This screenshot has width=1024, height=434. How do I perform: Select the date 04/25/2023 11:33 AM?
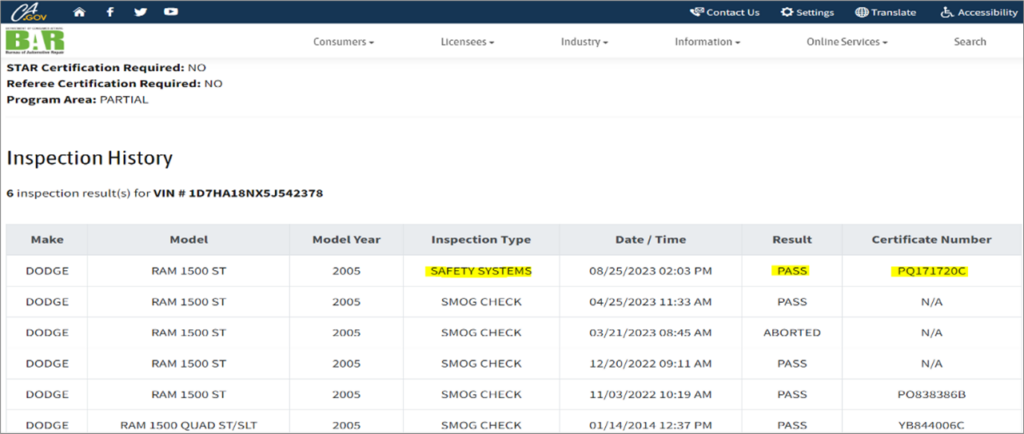click(x=650, y=302)
